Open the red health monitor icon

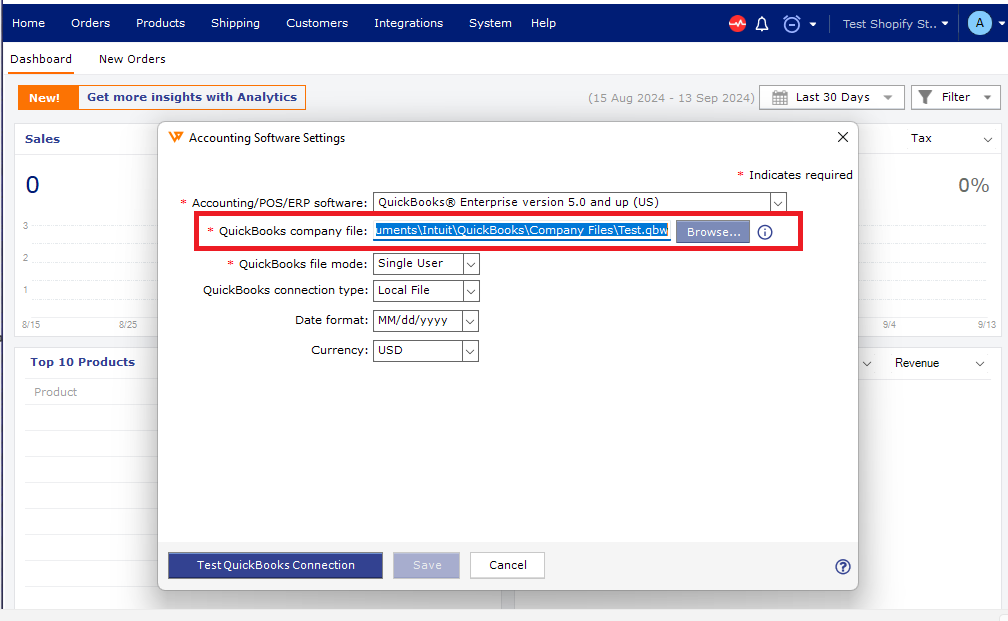[x=737, y=24]
